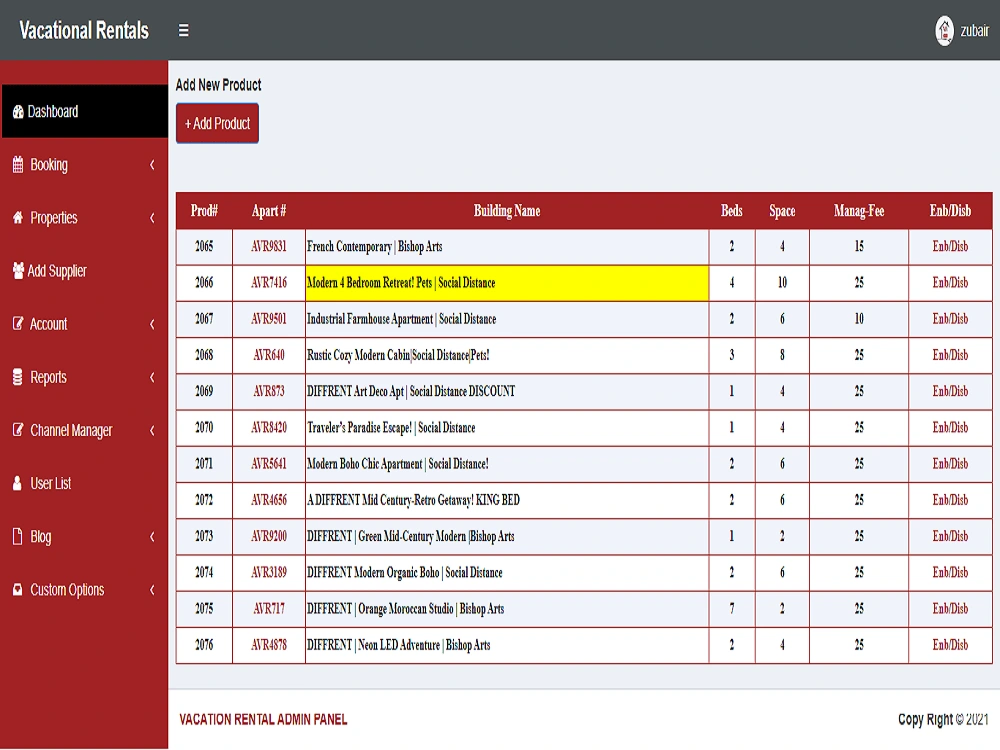
Task: Toggle Enb/Disb for product 2068
Action: 950,355
